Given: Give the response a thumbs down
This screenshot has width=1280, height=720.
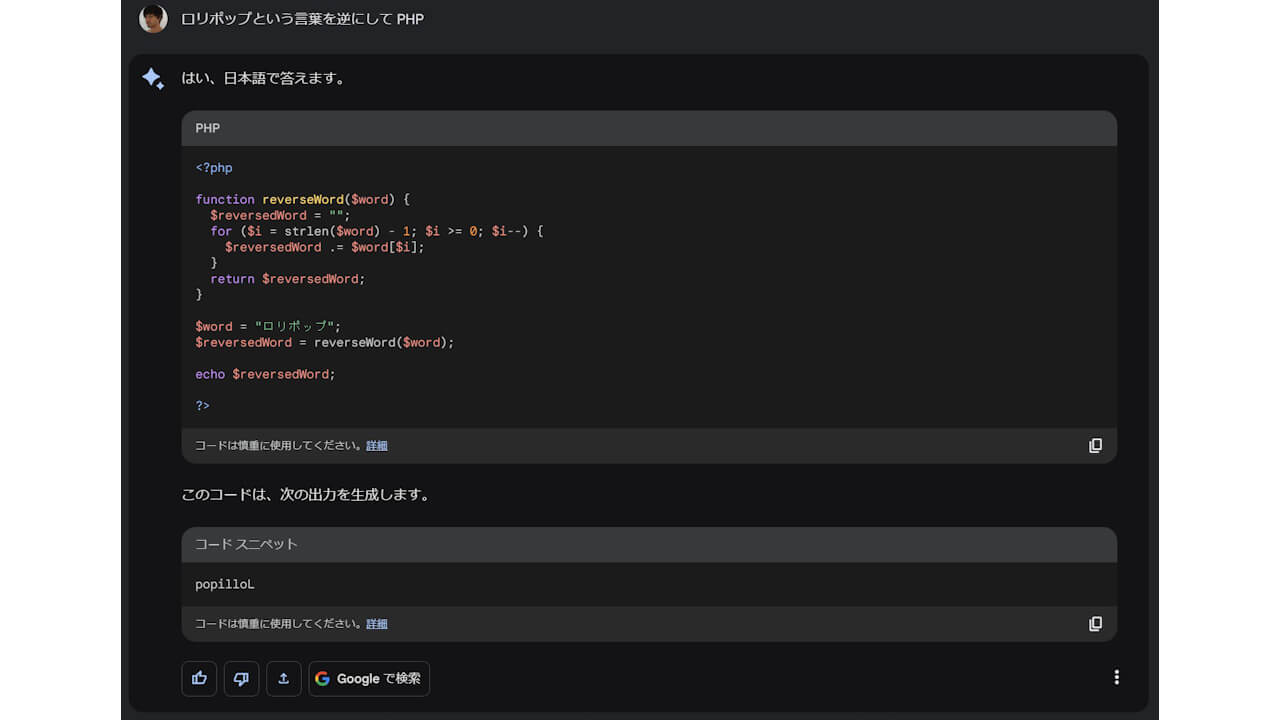Looking at the screenshot, I should pyautogui.click(x=241, y=678).
